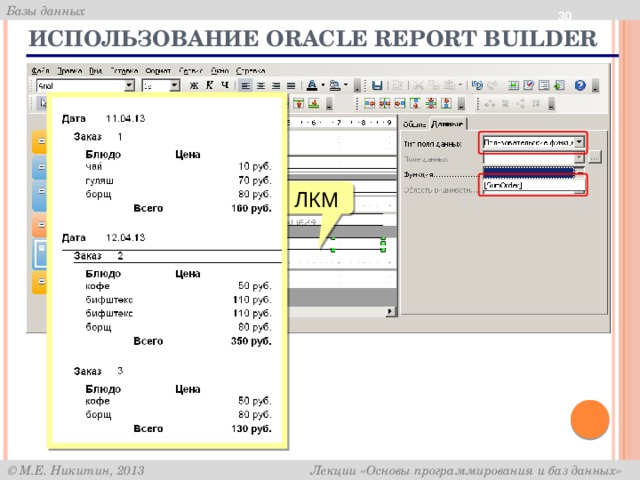Click the align-top objects icon
This screenshot has width=640, height=480.
click(x=416, y=103)
